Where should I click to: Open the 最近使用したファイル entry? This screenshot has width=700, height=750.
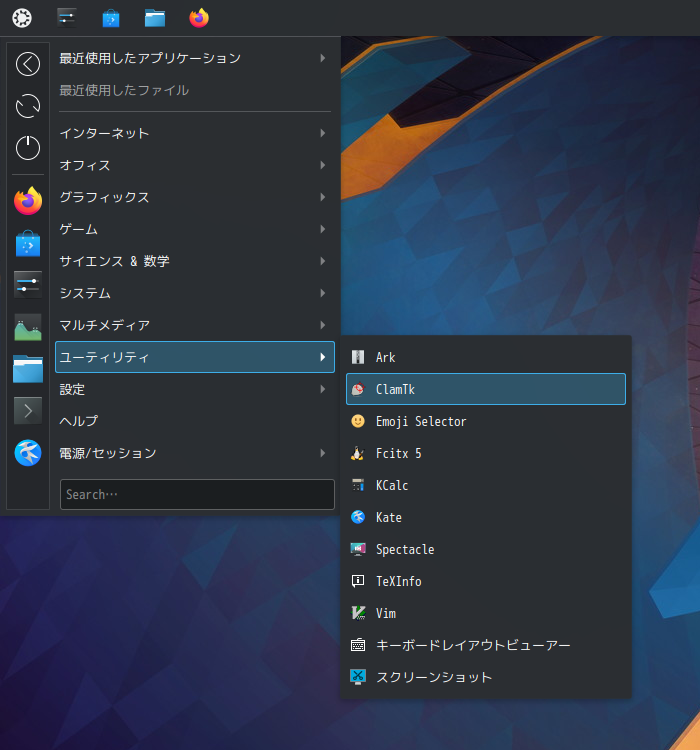pos(195,90)
